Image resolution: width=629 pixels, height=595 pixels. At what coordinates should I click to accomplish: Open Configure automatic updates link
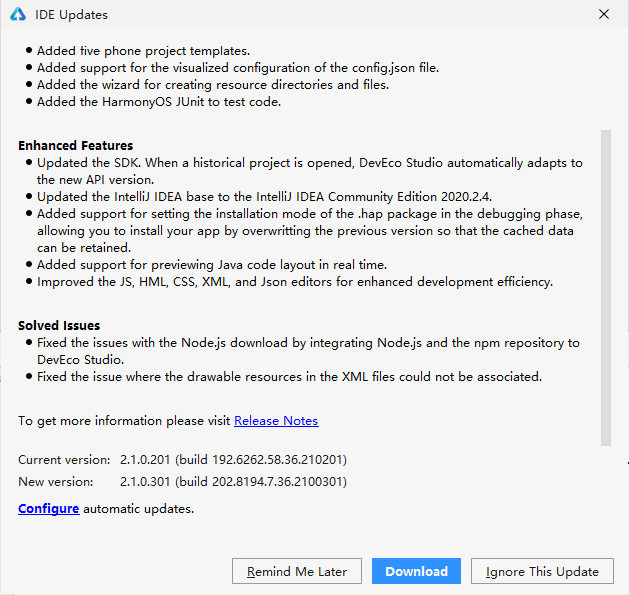coord(49,509)
